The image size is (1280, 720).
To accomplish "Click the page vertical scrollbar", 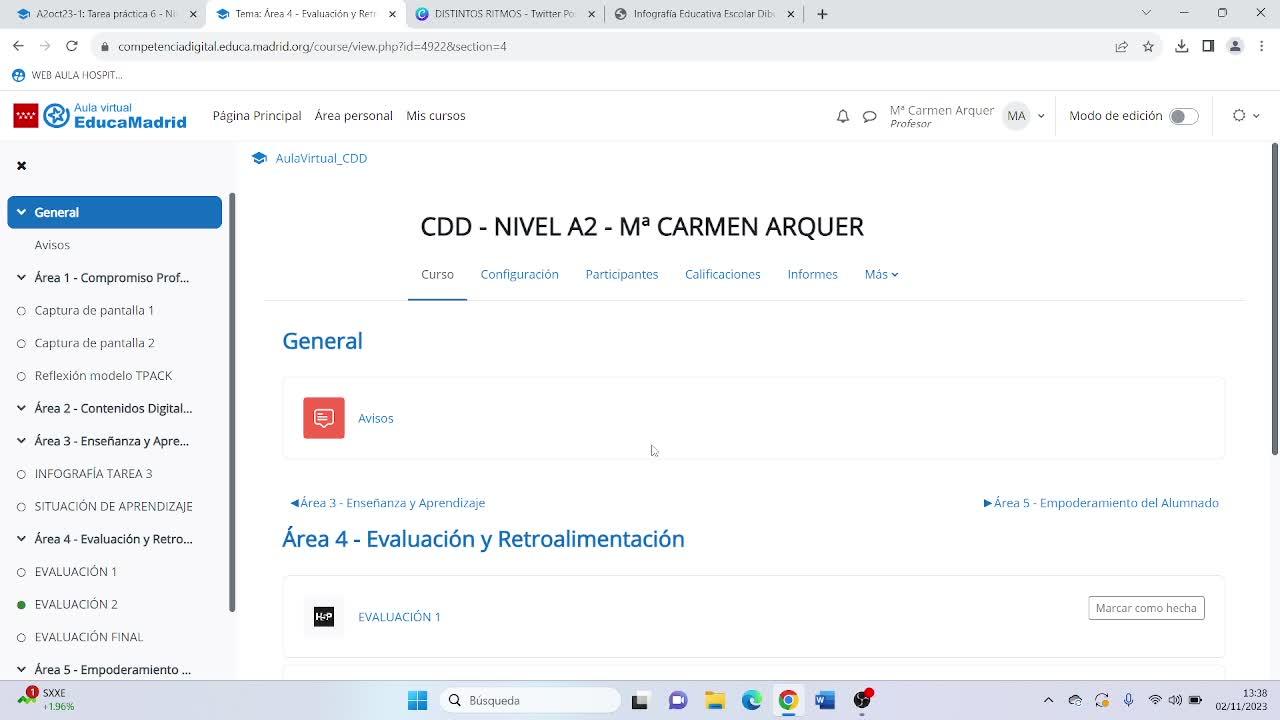I will (1274, 300).
